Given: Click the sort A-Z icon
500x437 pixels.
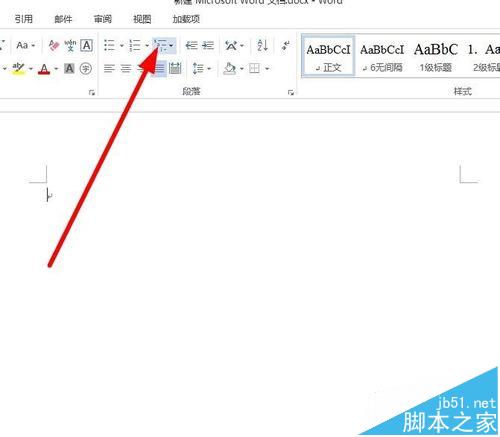Looking at the screenshot, I should pos(262,45).
